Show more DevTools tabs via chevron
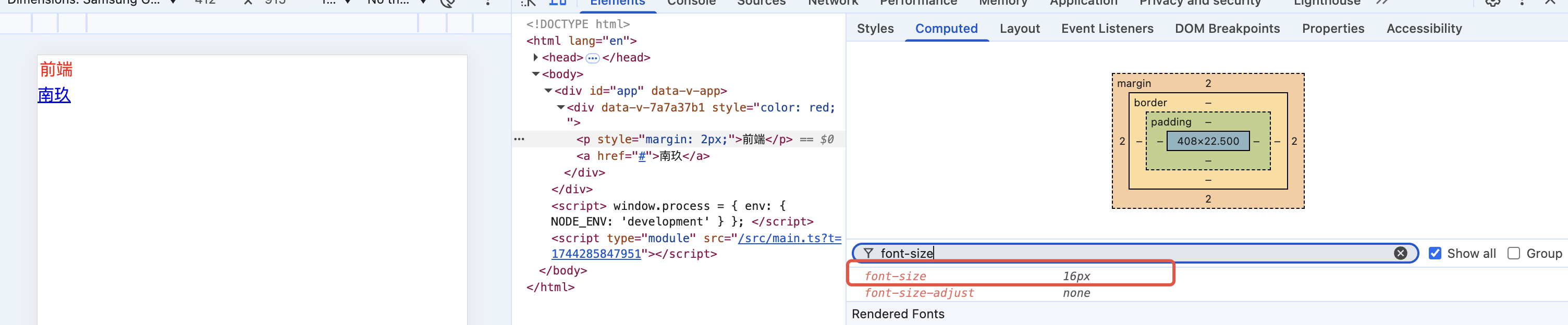This screenshot has width=1568, height=325. tap(1382, 3)
